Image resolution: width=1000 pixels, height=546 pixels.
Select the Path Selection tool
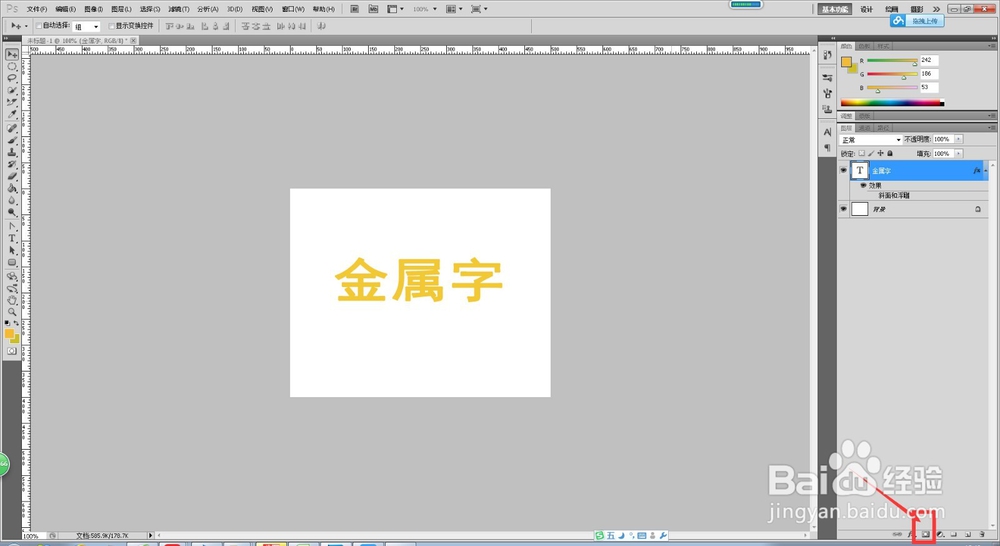click(x=12, y=250)
